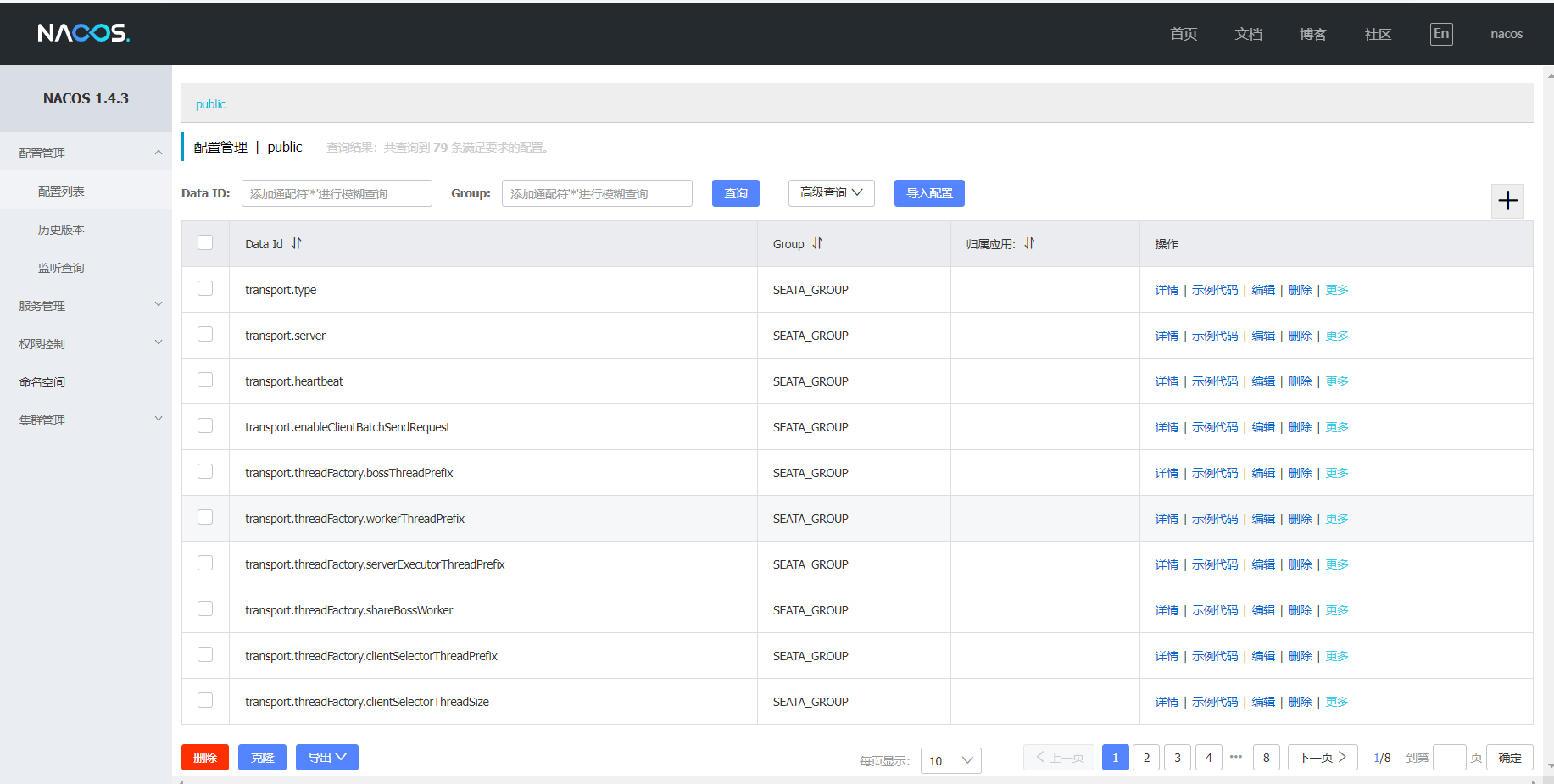Open 博客 in top navigation
Image resolution: width=1554 pixels, height=784 pixels.
(x=1313, y=34)
